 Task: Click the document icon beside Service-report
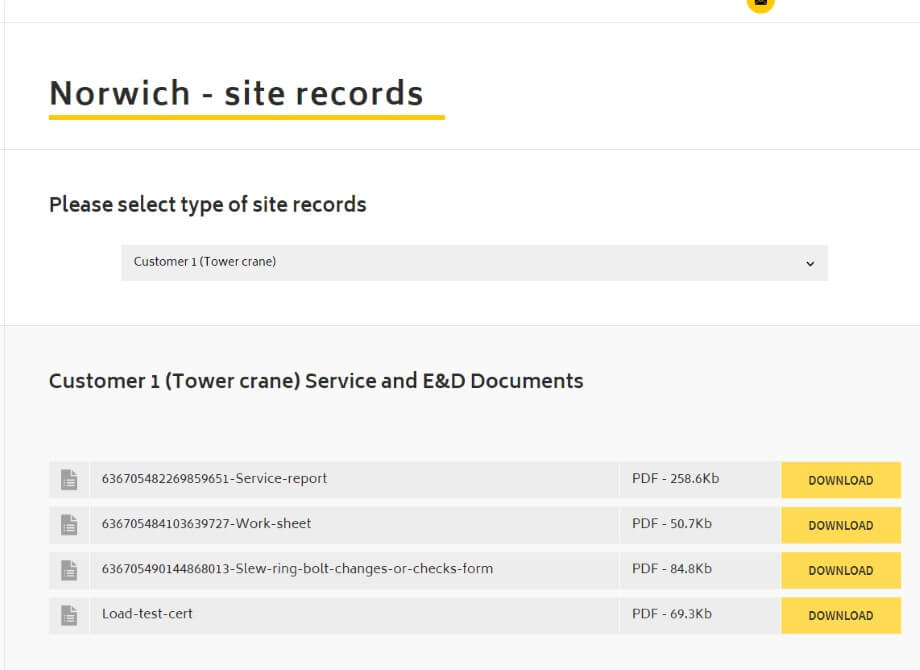click(68, 480)
